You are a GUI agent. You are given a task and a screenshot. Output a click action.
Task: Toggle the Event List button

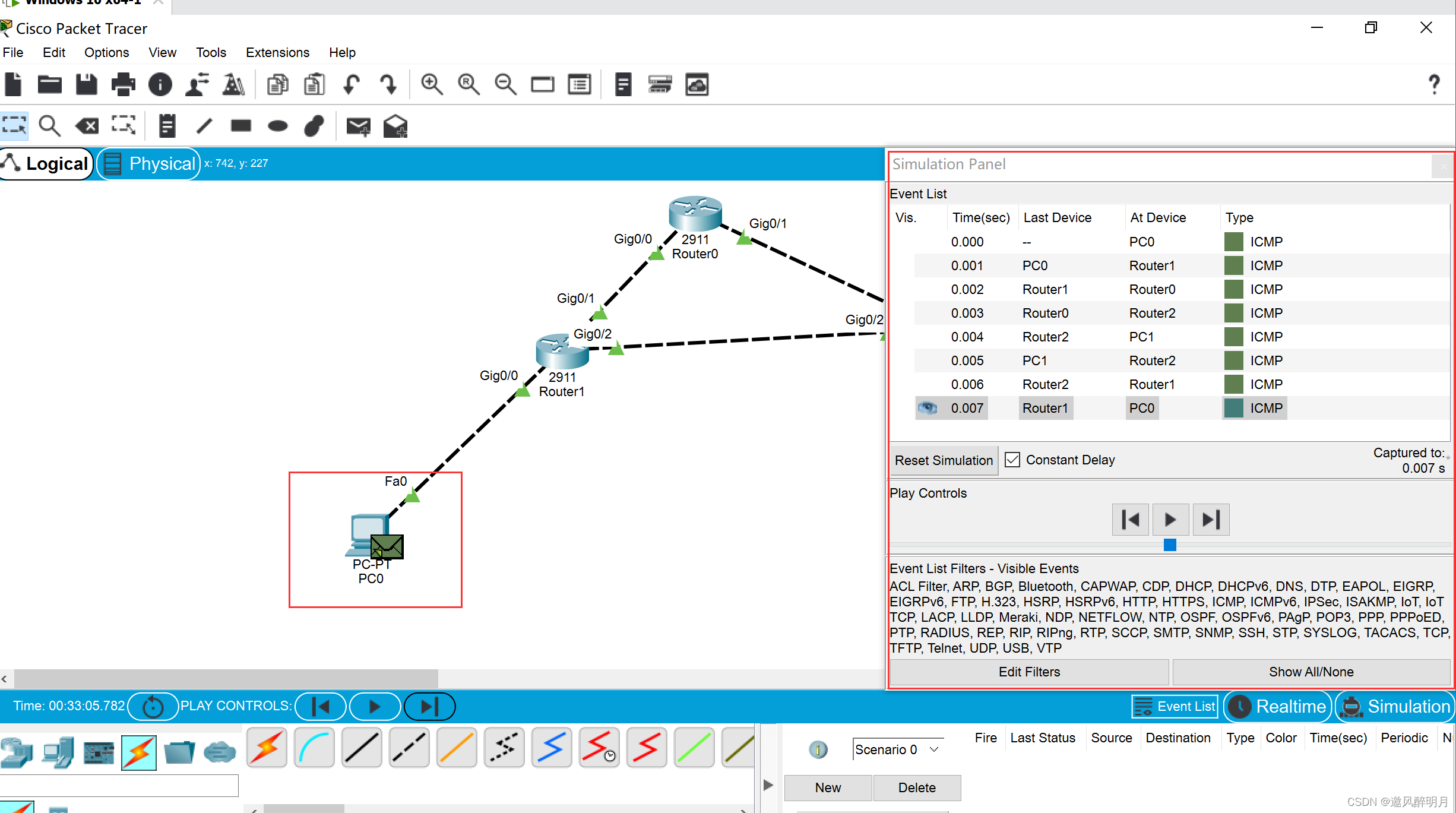tap(1175, 706)
